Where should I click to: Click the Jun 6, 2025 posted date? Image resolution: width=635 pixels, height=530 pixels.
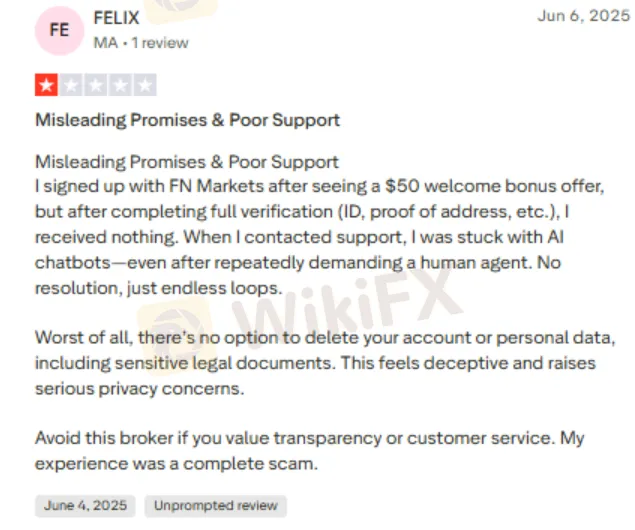coord(584,16)
